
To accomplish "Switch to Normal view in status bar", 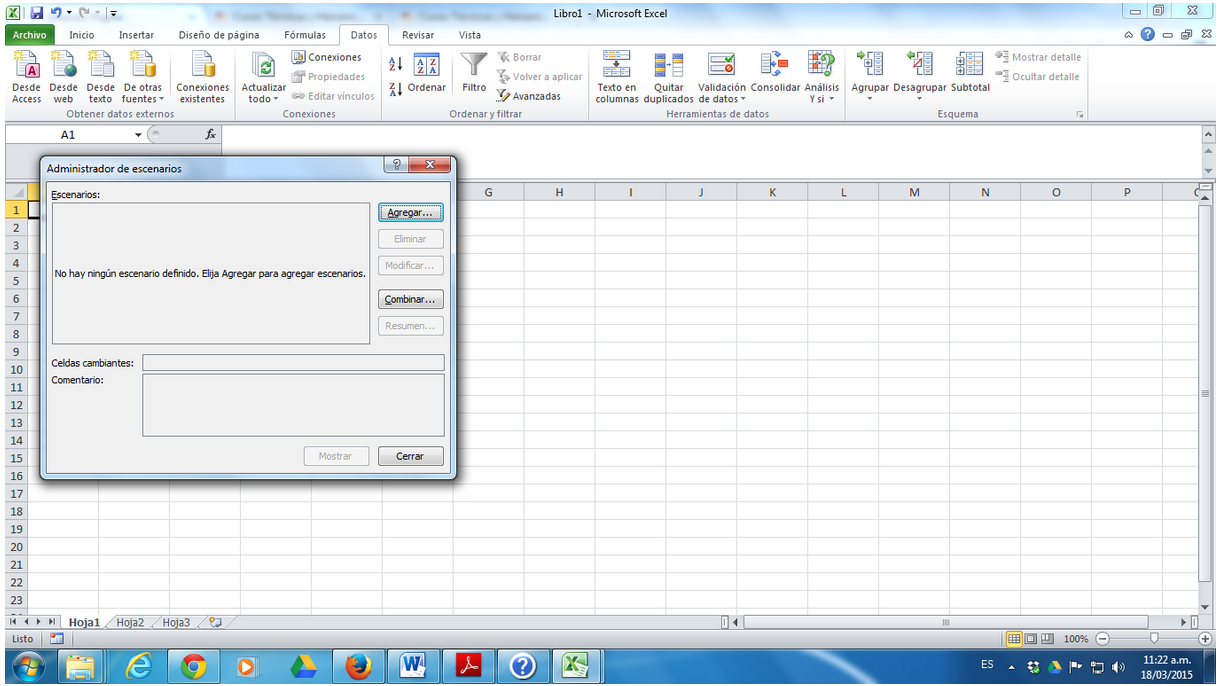I will pyautogui.click(x=1015, y=638).
